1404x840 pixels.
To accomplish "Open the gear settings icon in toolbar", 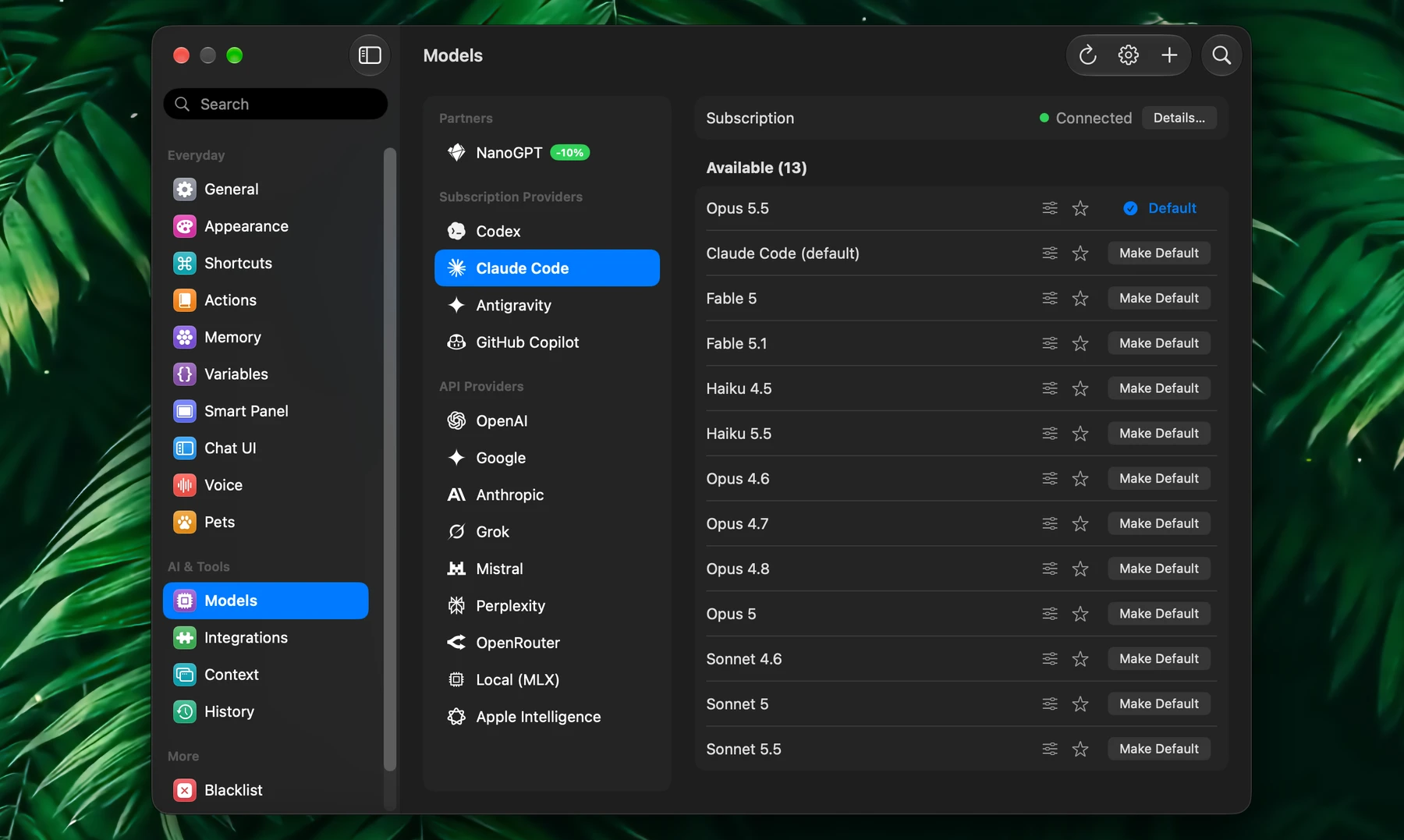I will [x=1128, y=55].
